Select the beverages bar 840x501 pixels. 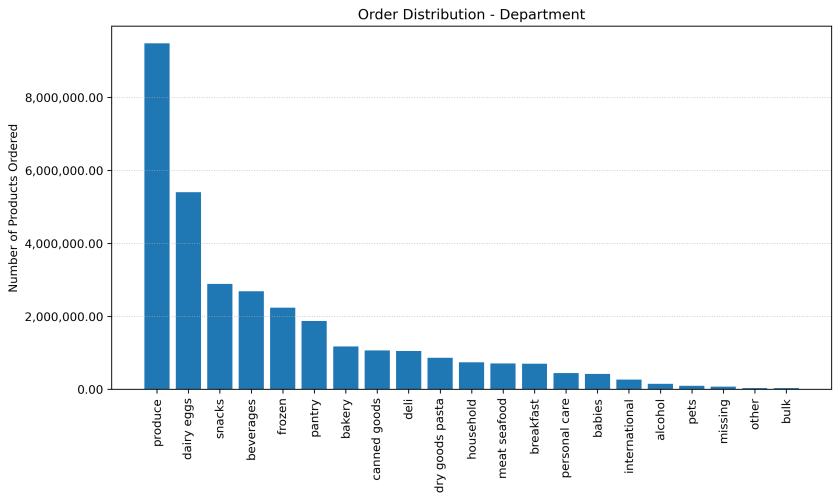pyautogui.click(x=251, y=340)
